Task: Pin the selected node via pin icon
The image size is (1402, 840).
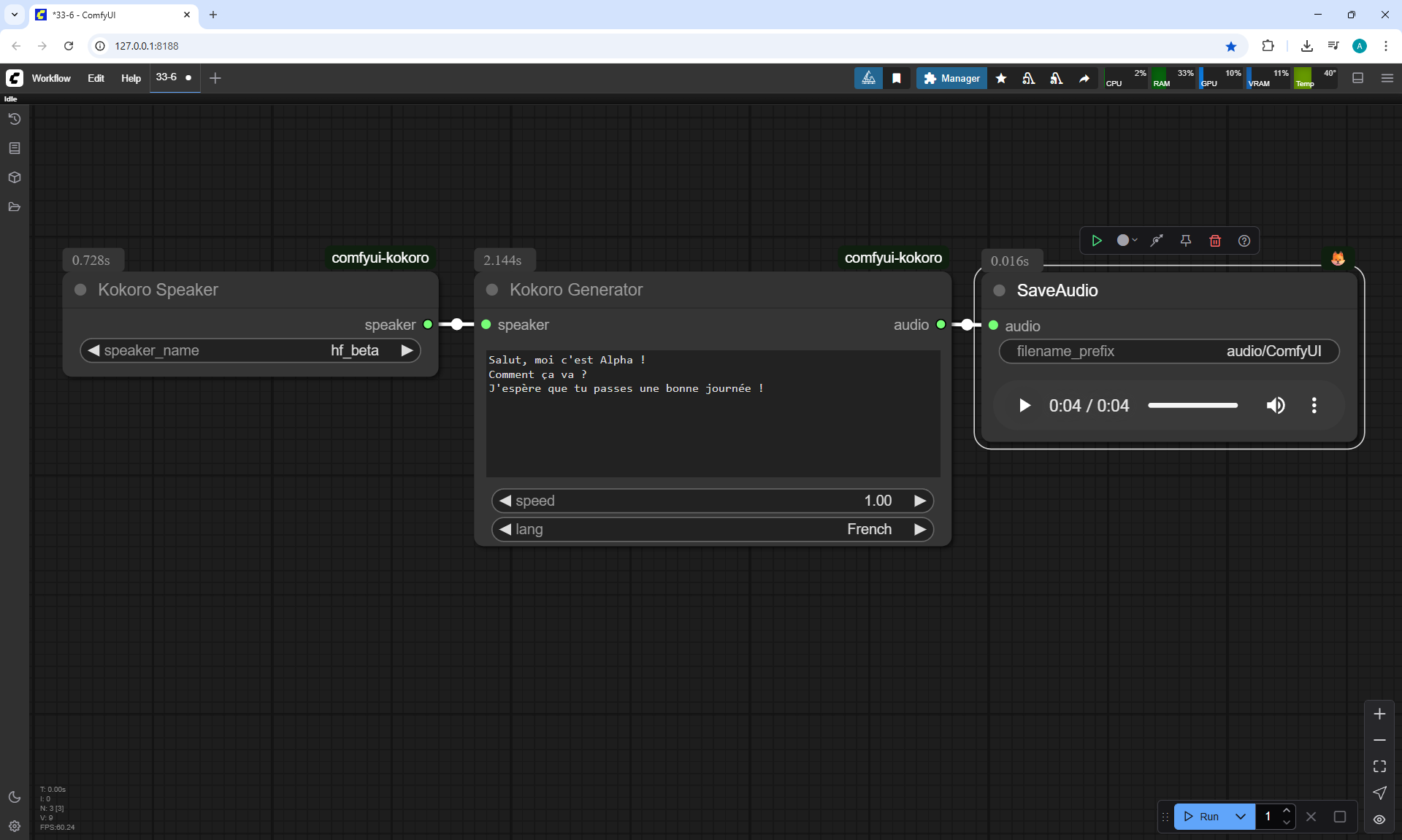Action: (1186, 241)
